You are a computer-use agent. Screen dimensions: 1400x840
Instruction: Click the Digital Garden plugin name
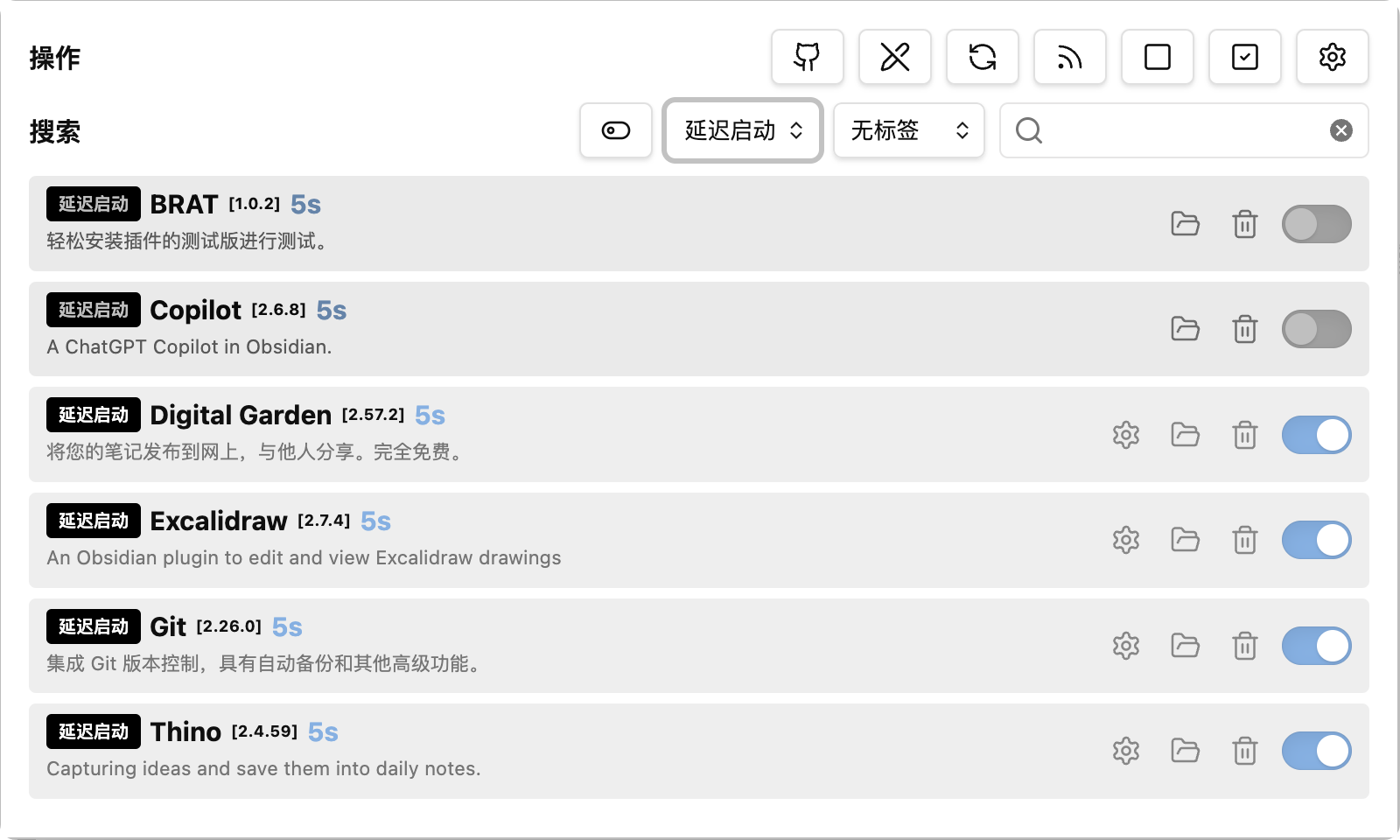241,415
